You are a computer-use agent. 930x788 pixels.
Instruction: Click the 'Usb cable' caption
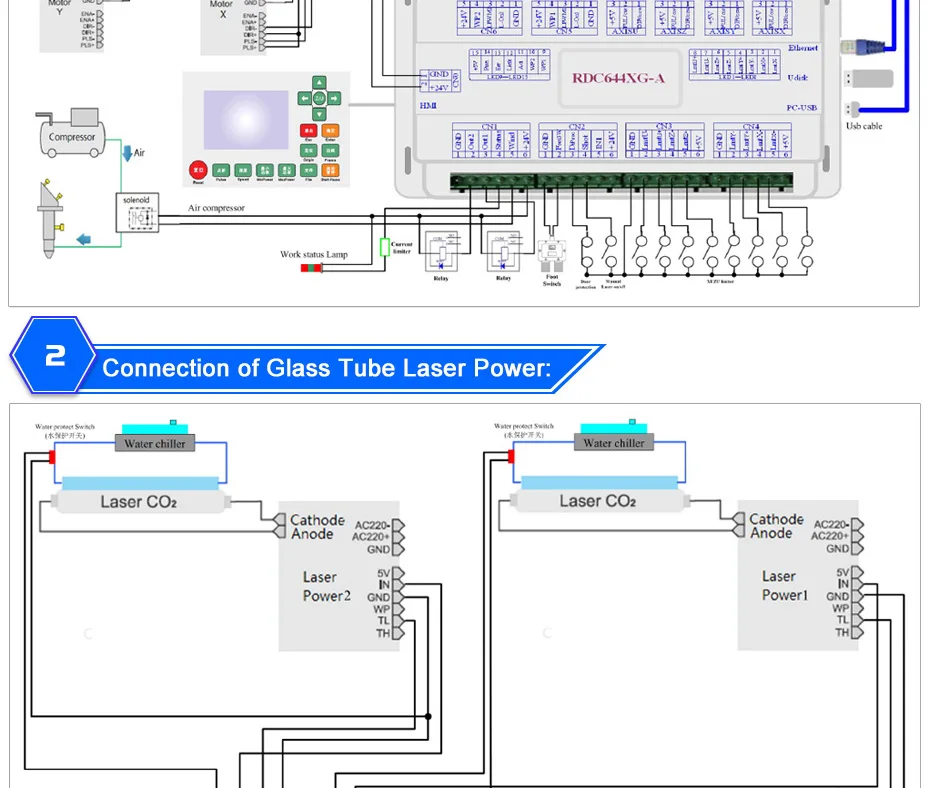864,126
